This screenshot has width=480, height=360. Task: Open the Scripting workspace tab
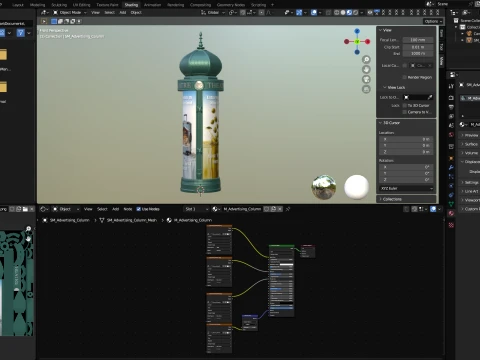(258, 5)
